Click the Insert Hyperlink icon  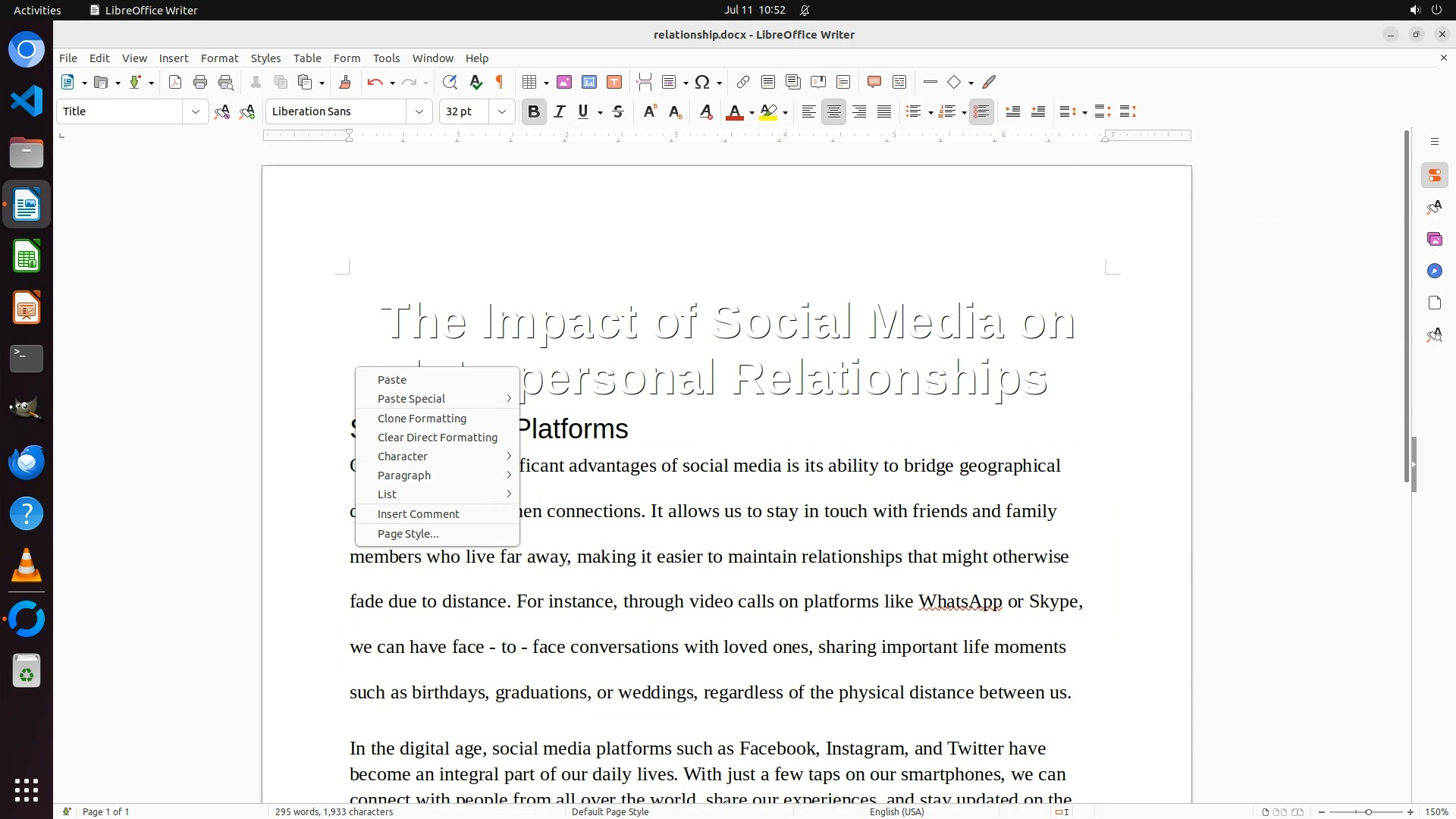point(743,83)
